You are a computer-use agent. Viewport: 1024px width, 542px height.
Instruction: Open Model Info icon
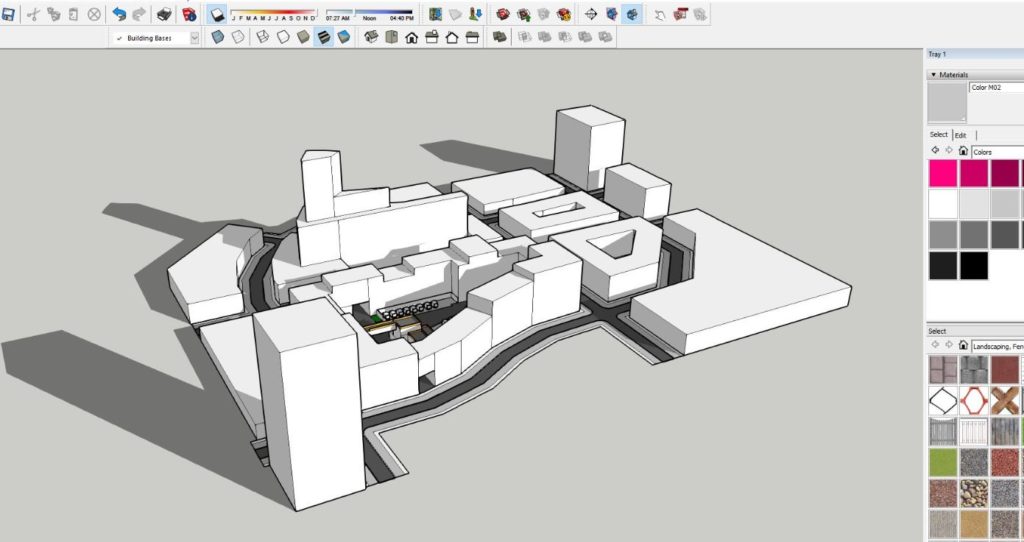[x=189, y=14]
